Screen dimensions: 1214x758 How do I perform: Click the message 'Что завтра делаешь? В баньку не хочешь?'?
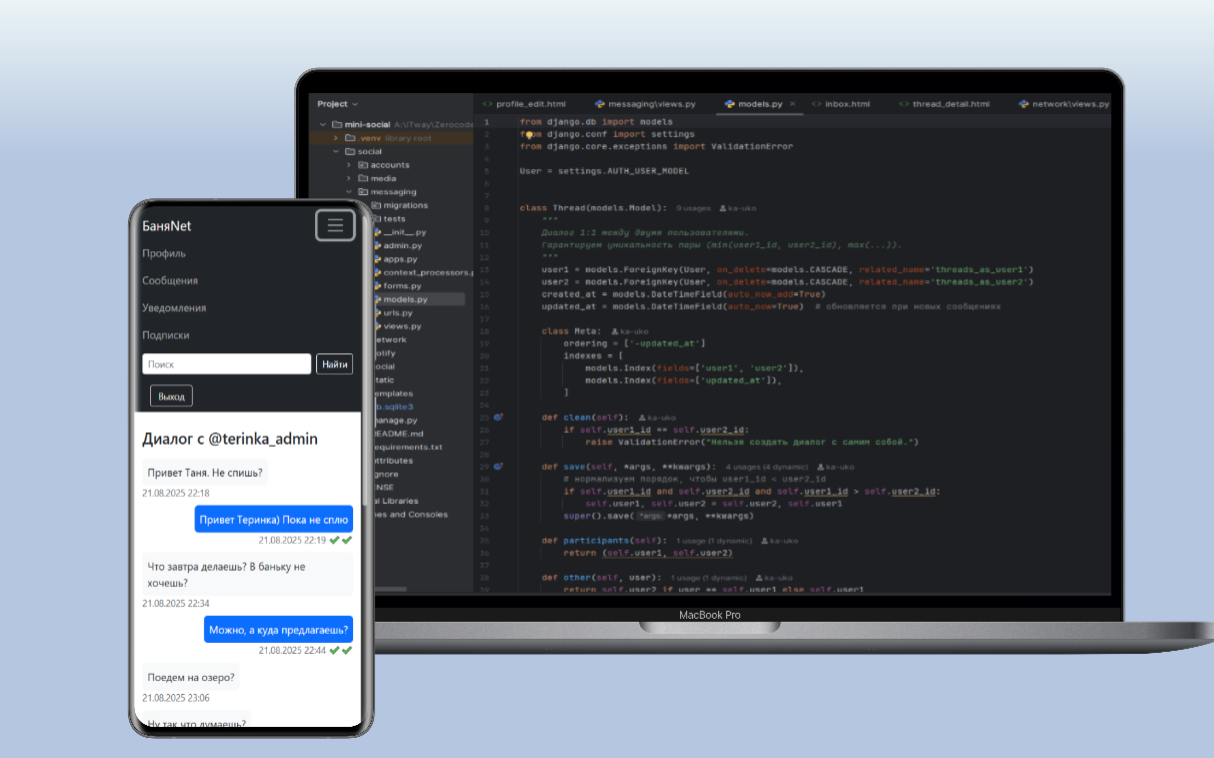(x=247, y=574)
